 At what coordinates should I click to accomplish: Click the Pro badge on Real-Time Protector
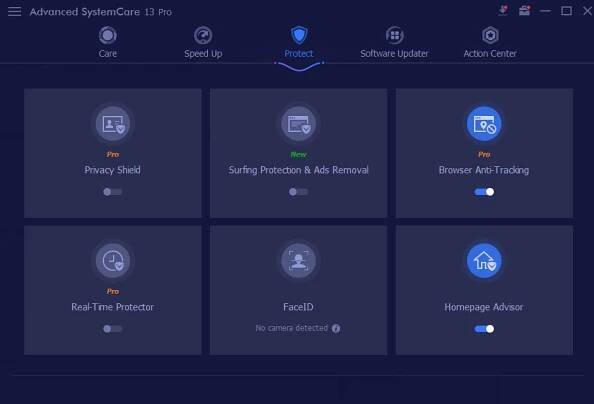pos(113,291)
